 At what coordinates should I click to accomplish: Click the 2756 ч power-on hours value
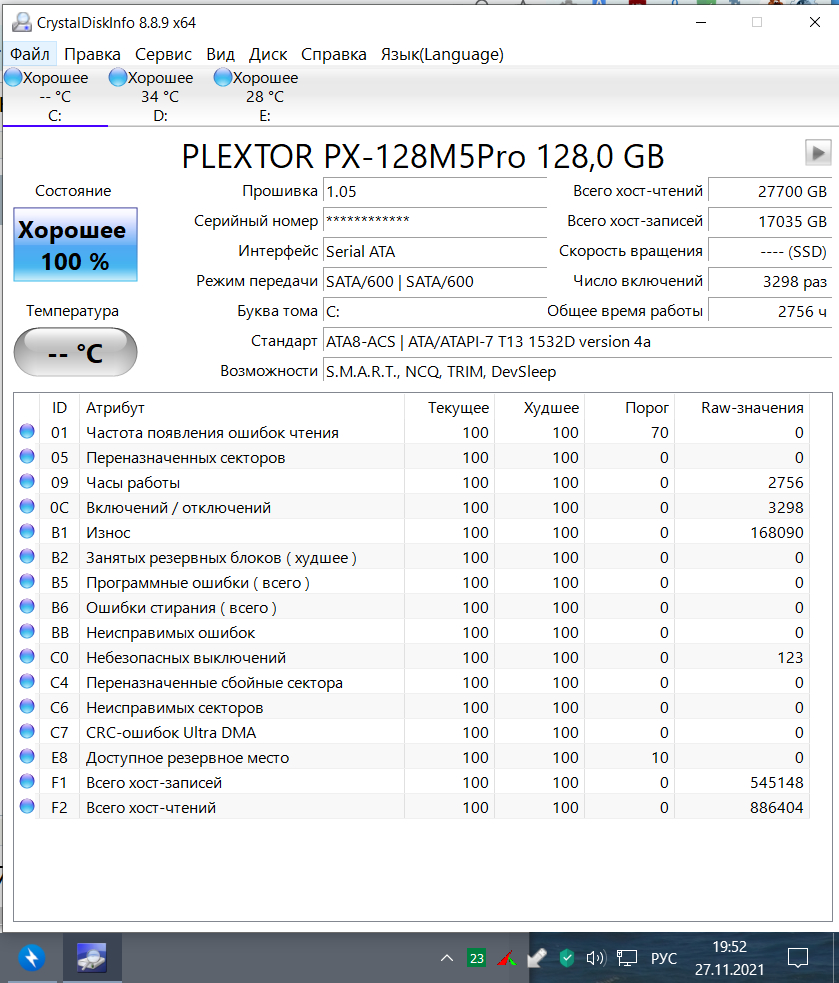coord(769,312)
